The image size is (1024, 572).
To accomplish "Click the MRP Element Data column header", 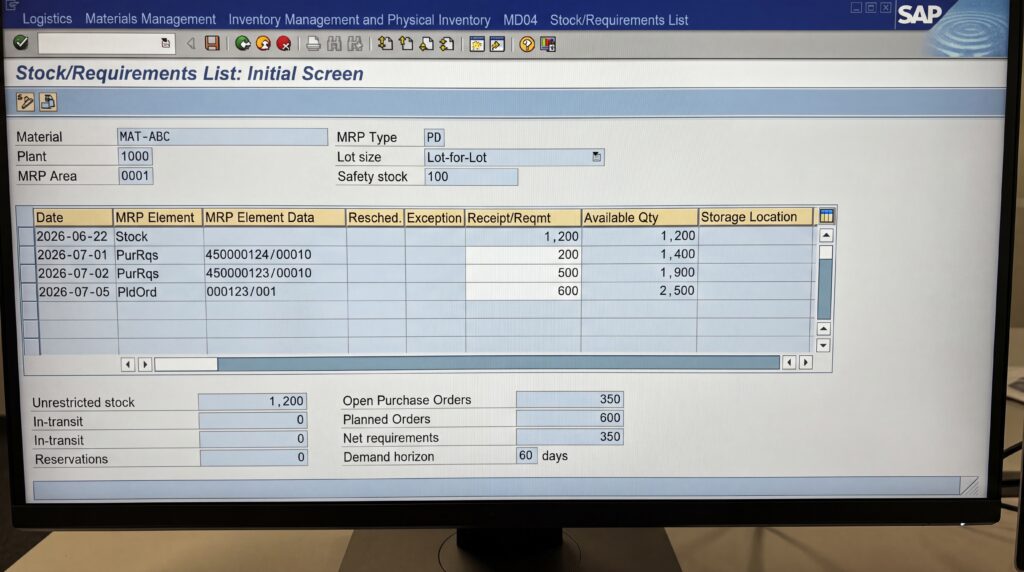I will (x=274, y=217).
